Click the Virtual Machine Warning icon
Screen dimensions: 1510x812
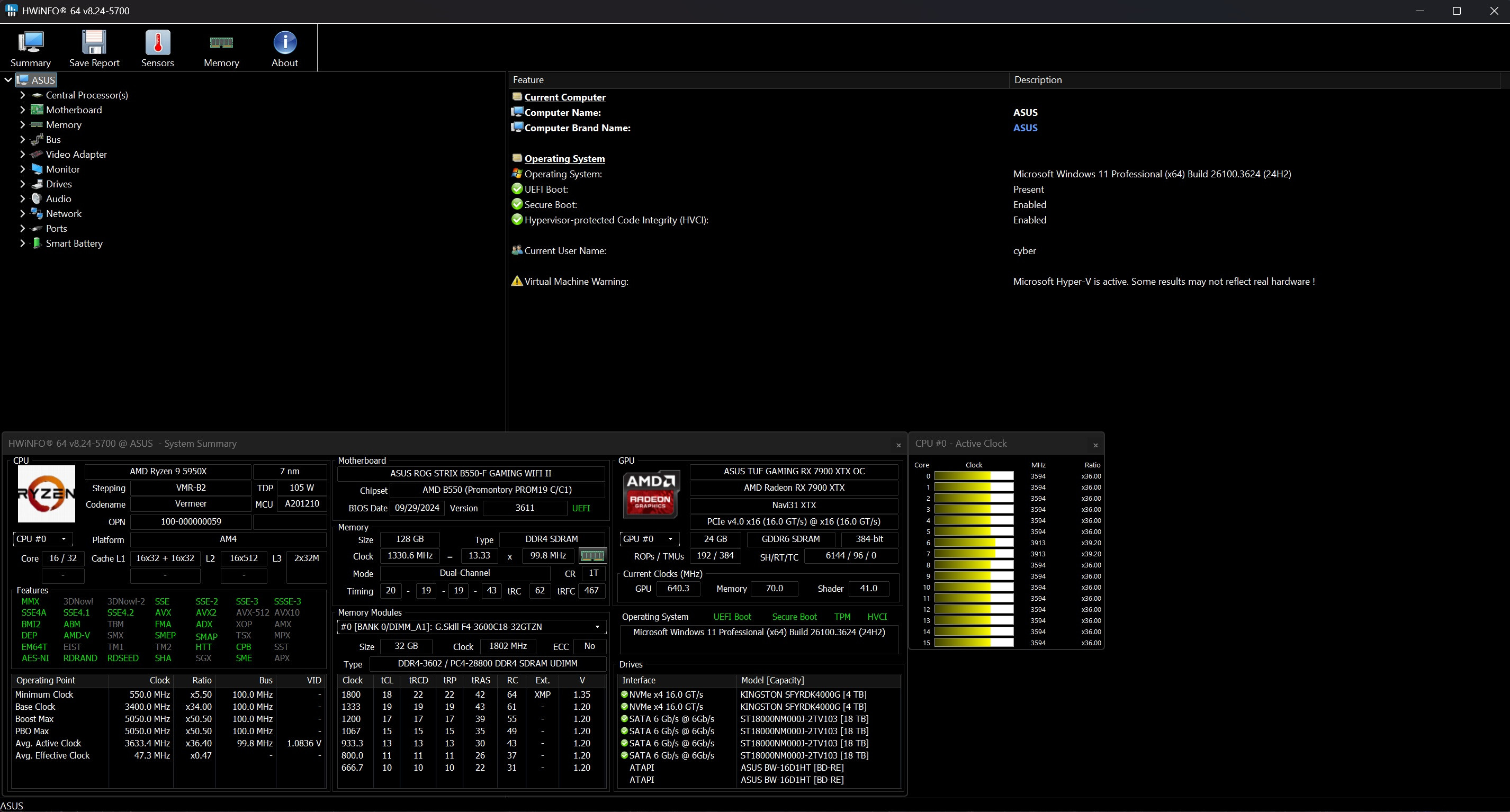[x=516, y=281]
